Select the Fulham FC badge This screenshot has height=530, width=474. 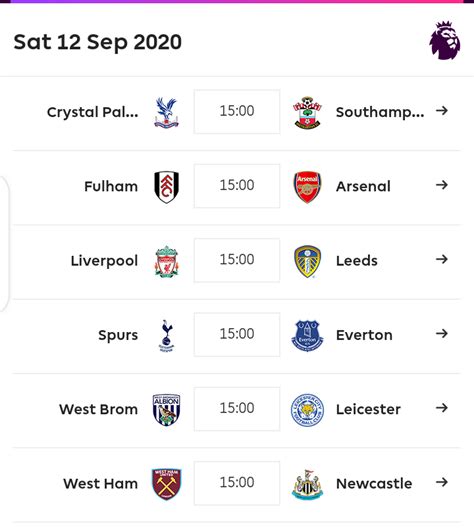(166, 187)
